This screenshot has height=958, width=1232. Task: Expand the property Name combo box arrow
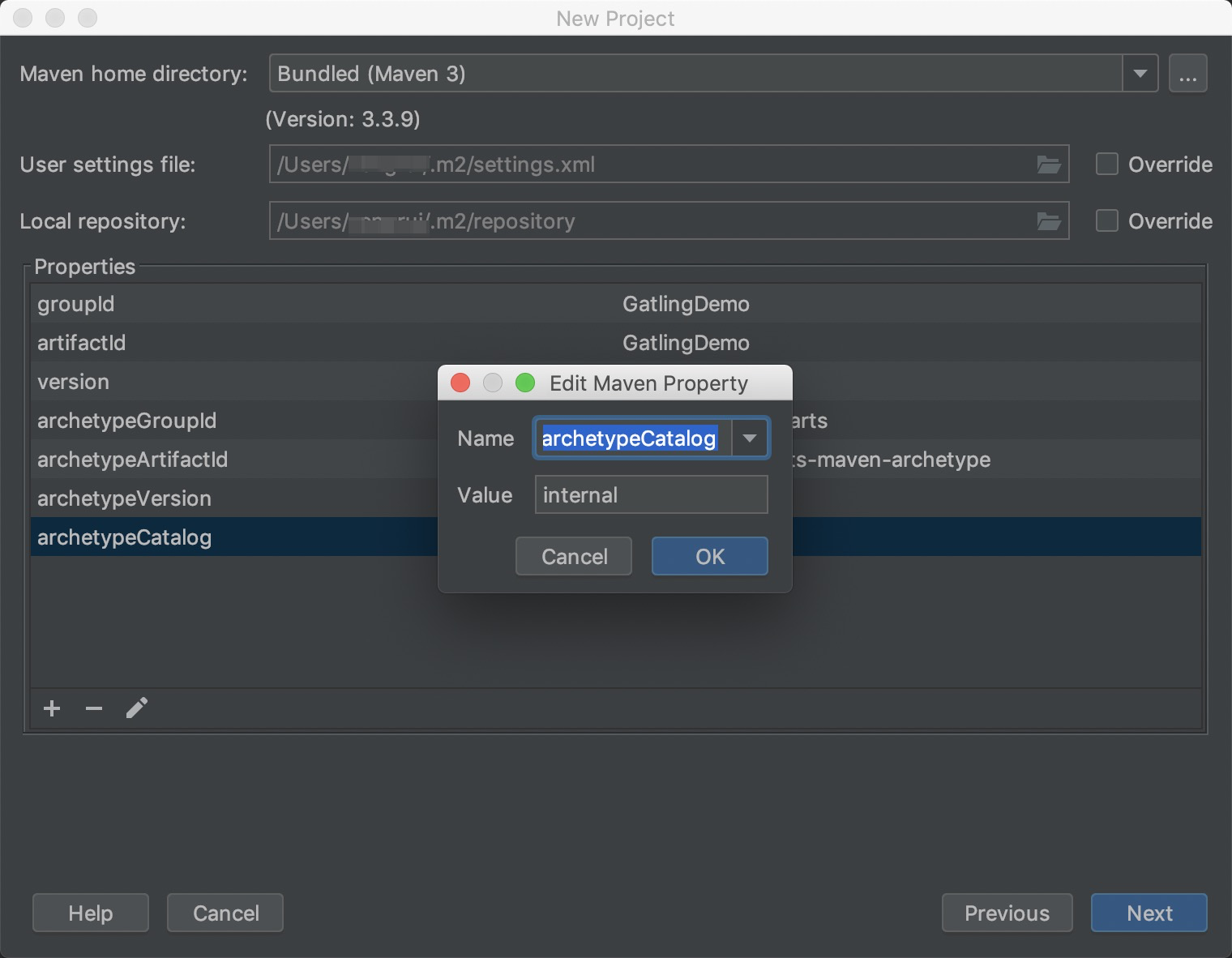750,438
